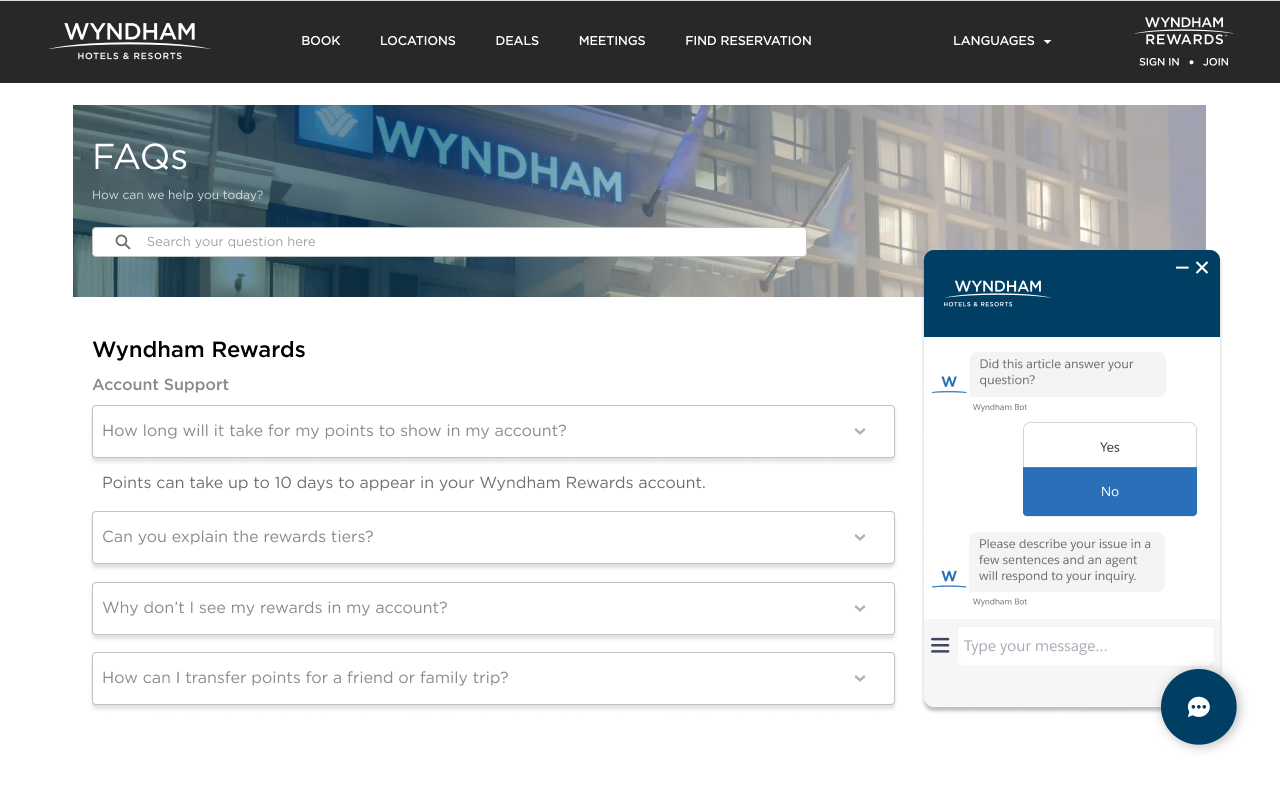Viewport: 1280px width, 791px height.
Task: Click the round chat bubble launcher button
Action: (1199, 707)
